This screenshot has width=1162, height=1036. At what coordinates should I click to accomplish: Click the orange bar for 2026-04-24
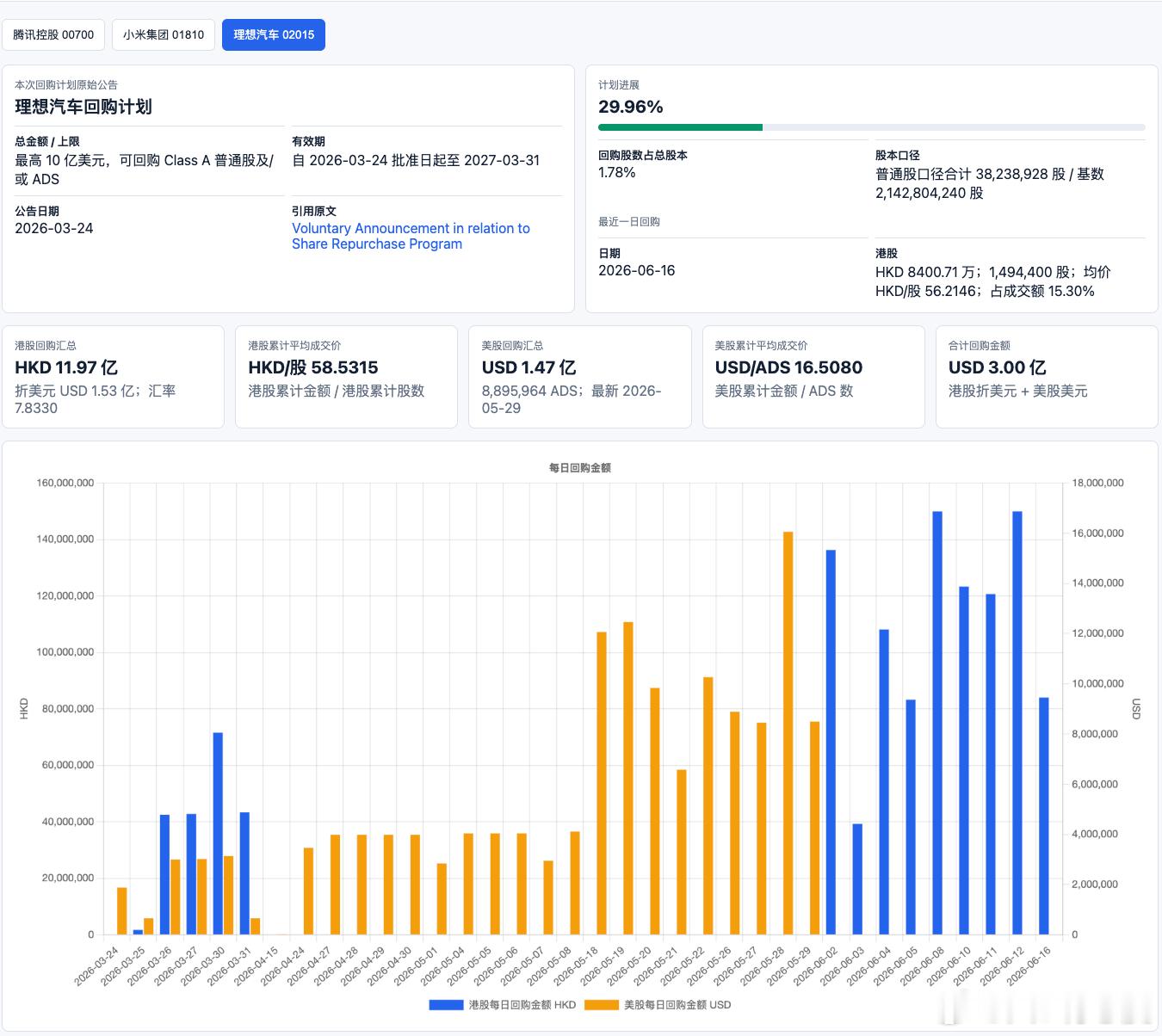pyautogui.click(x=308, y=891)
